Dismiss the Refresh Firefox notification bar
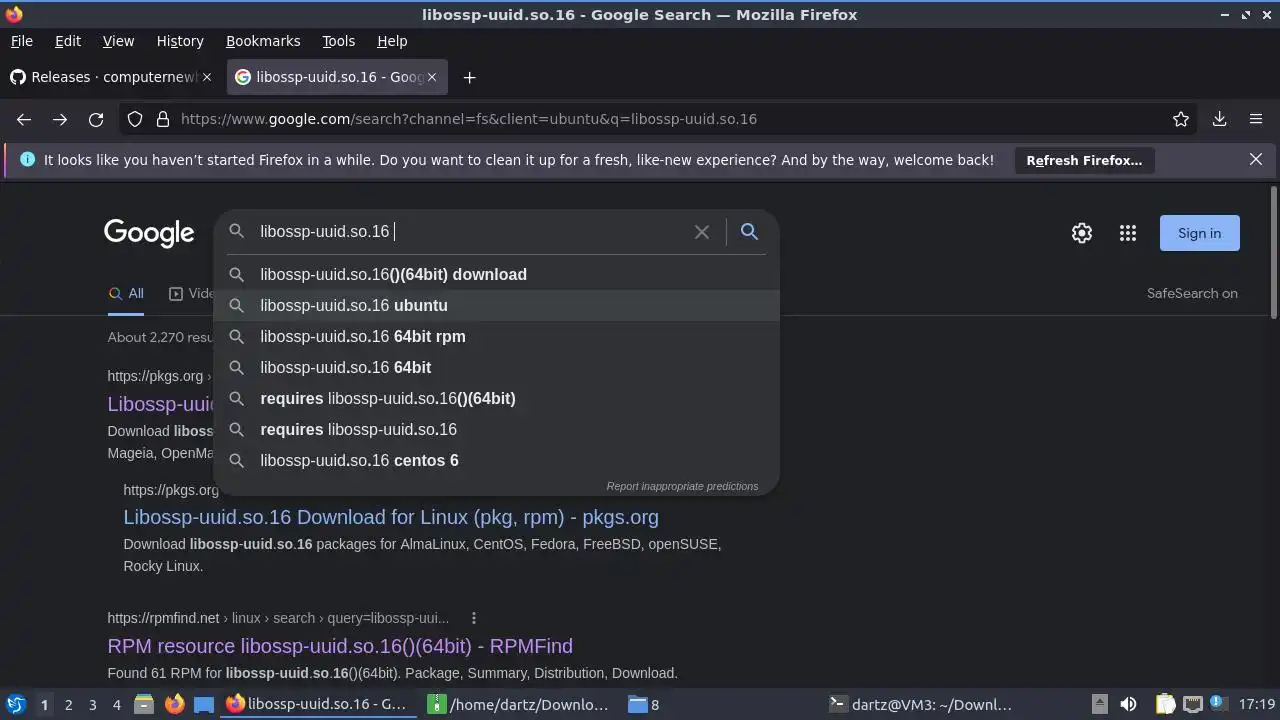 tap(1256, 159)
